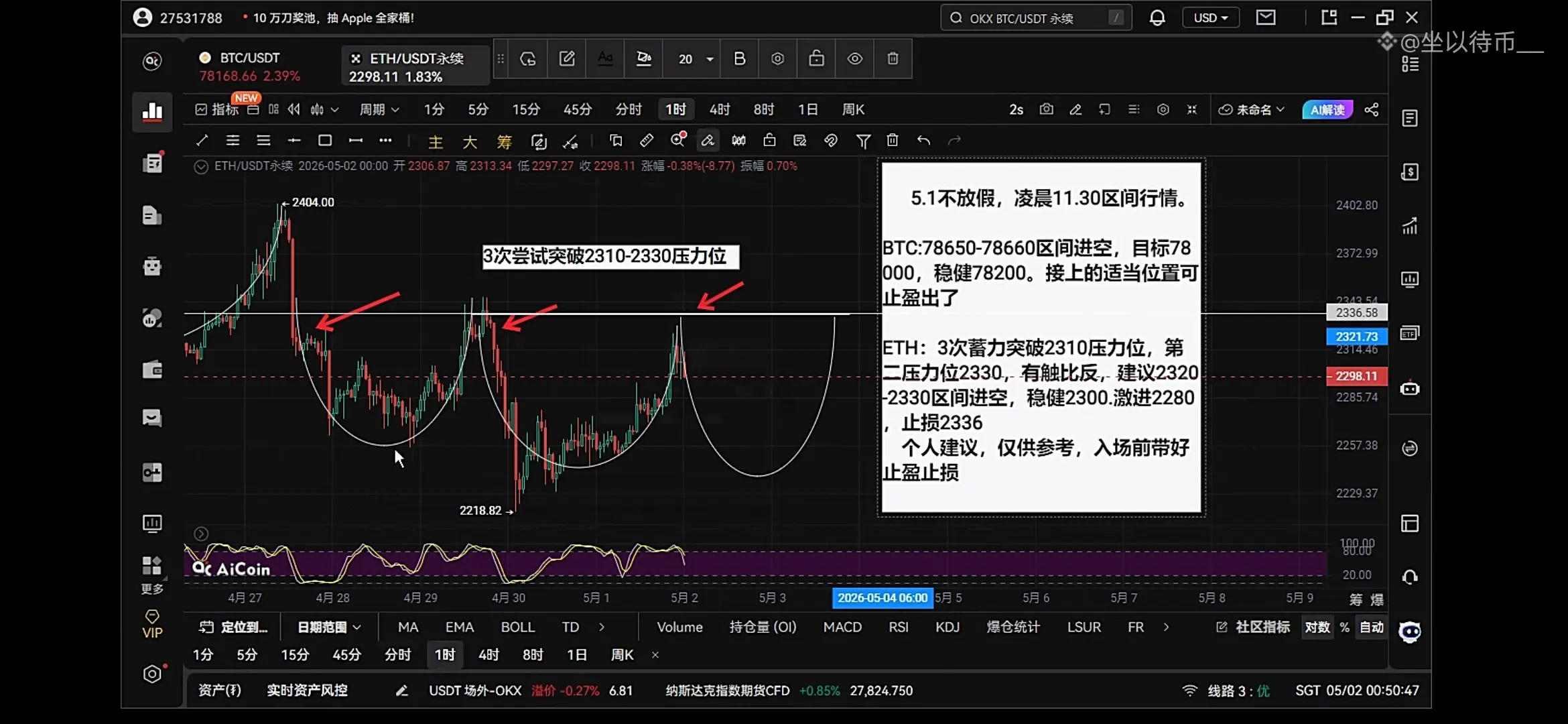
Task: Toggle the KDJ sub-indicator
Action: coord(948,627)
